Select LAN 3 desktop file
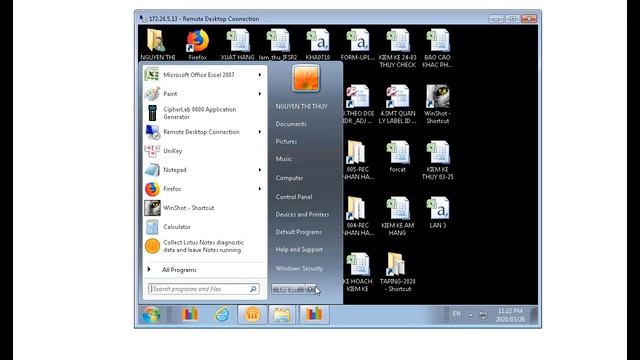The image size is (640, 360). [x=438, y=213]
